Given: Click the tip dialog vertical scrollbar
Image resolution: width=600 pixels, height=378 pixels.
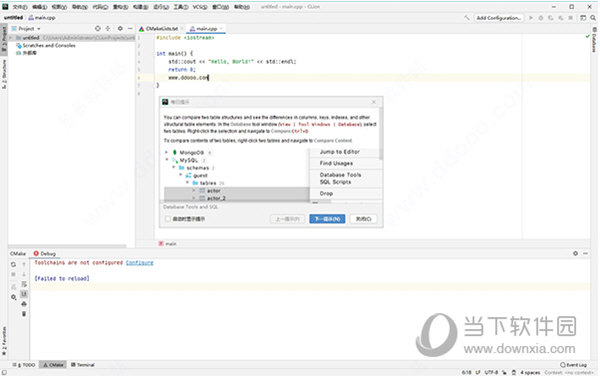Looking at the screenshot, I should point(381,134).
